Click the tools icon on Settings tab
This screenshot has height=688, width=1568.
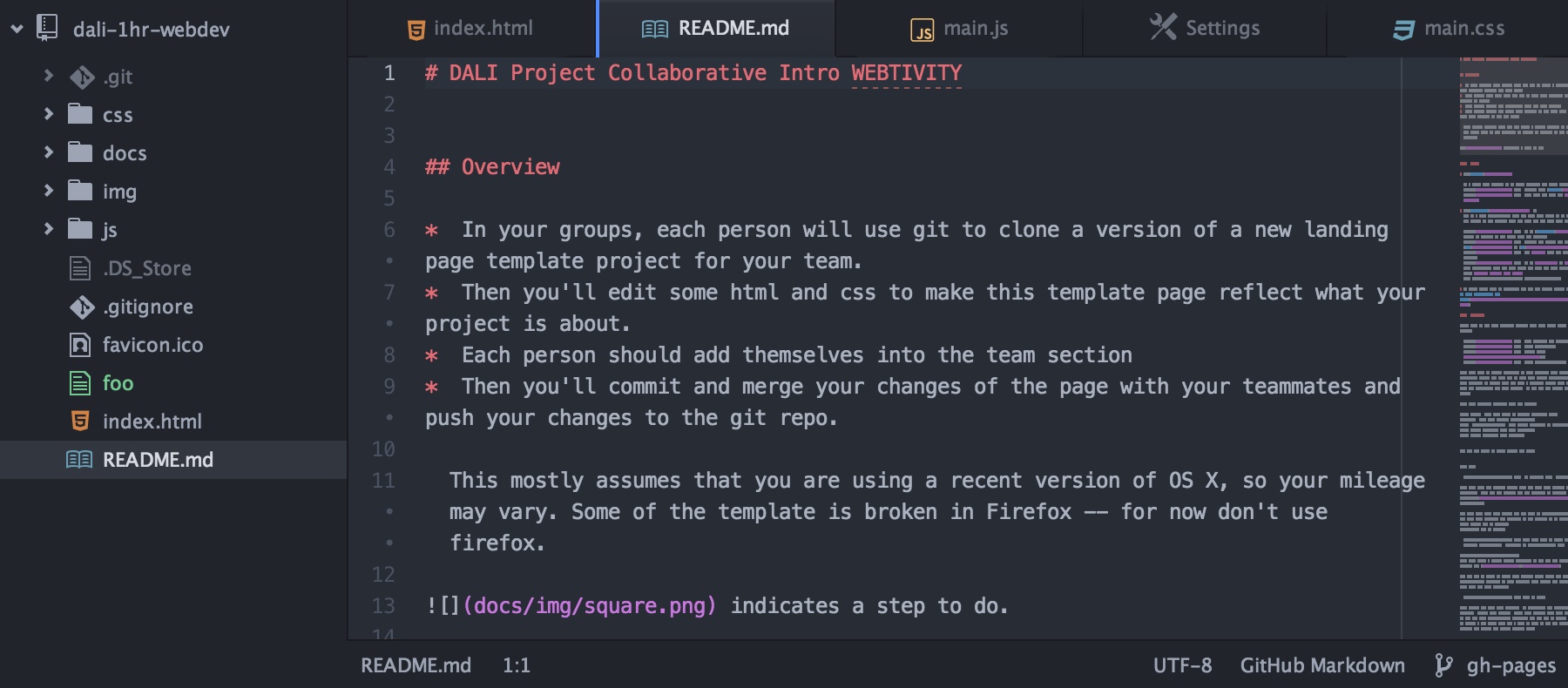[x=1163, y=27]
